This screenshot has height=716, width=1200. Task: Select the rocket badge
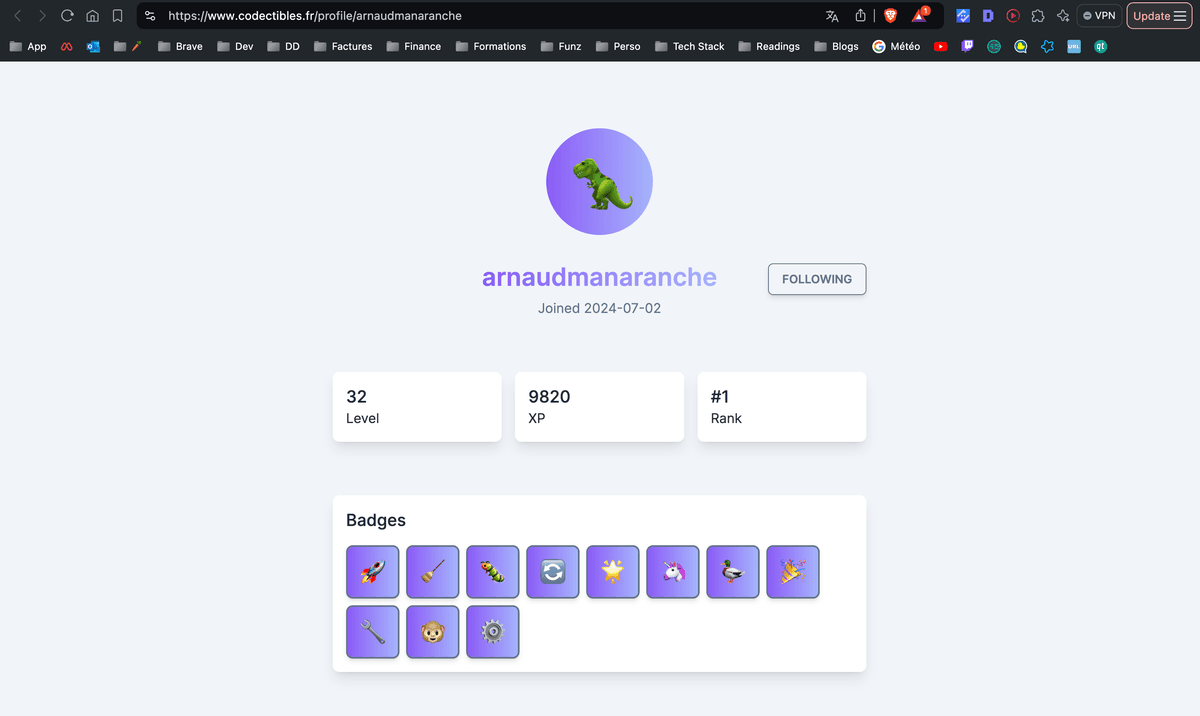click(x=372, y=571)
